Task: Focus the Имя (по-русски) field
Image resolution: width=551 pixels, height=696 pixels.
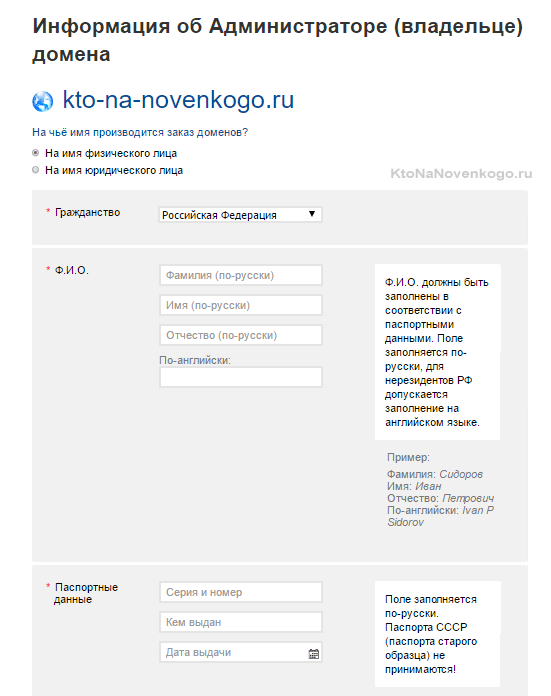Action: click(x=241, y=305)
